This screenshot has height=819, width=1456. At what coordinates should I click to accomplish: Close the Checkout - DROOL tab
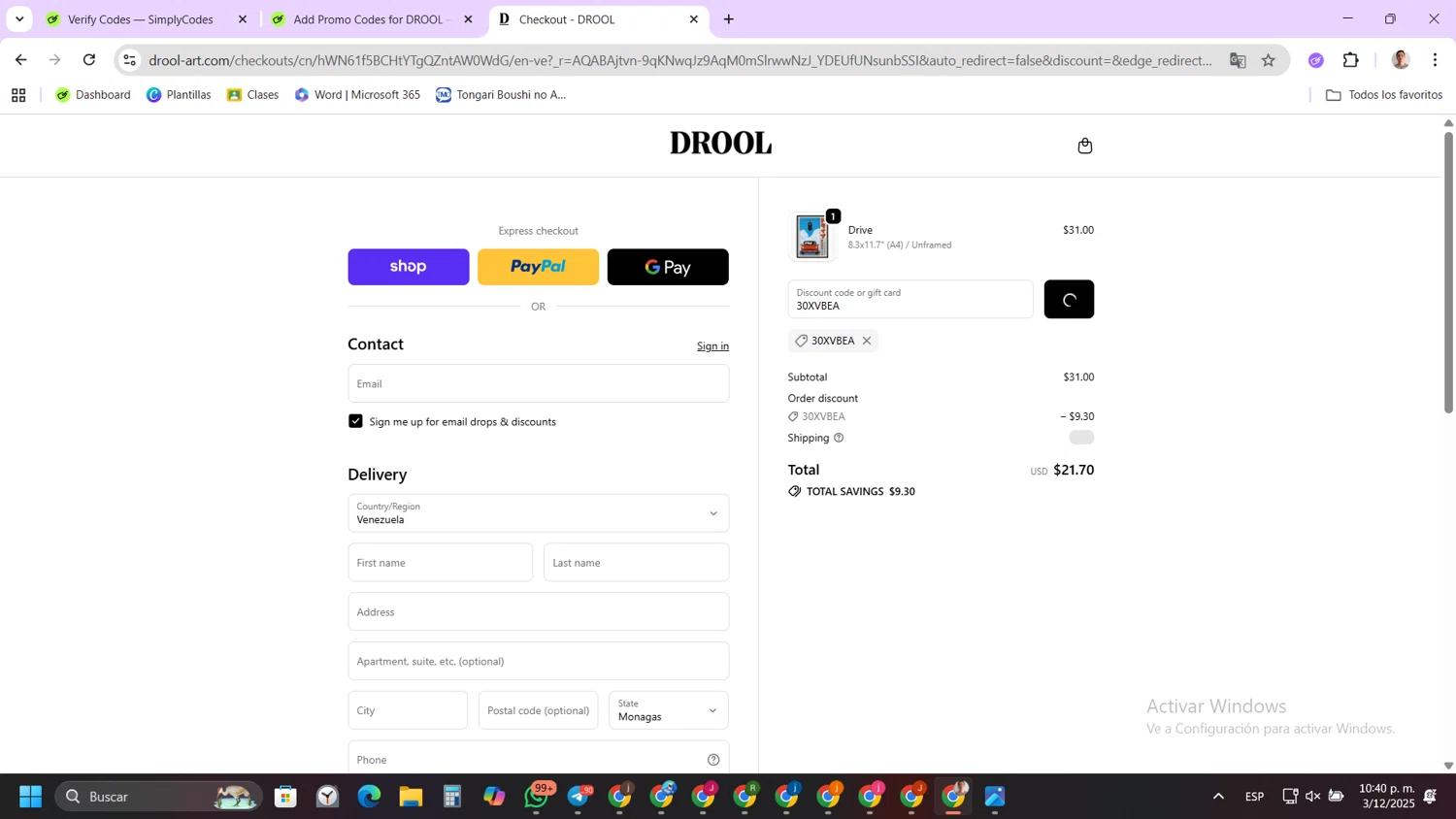pyautogui.click(x=693, y=19)
